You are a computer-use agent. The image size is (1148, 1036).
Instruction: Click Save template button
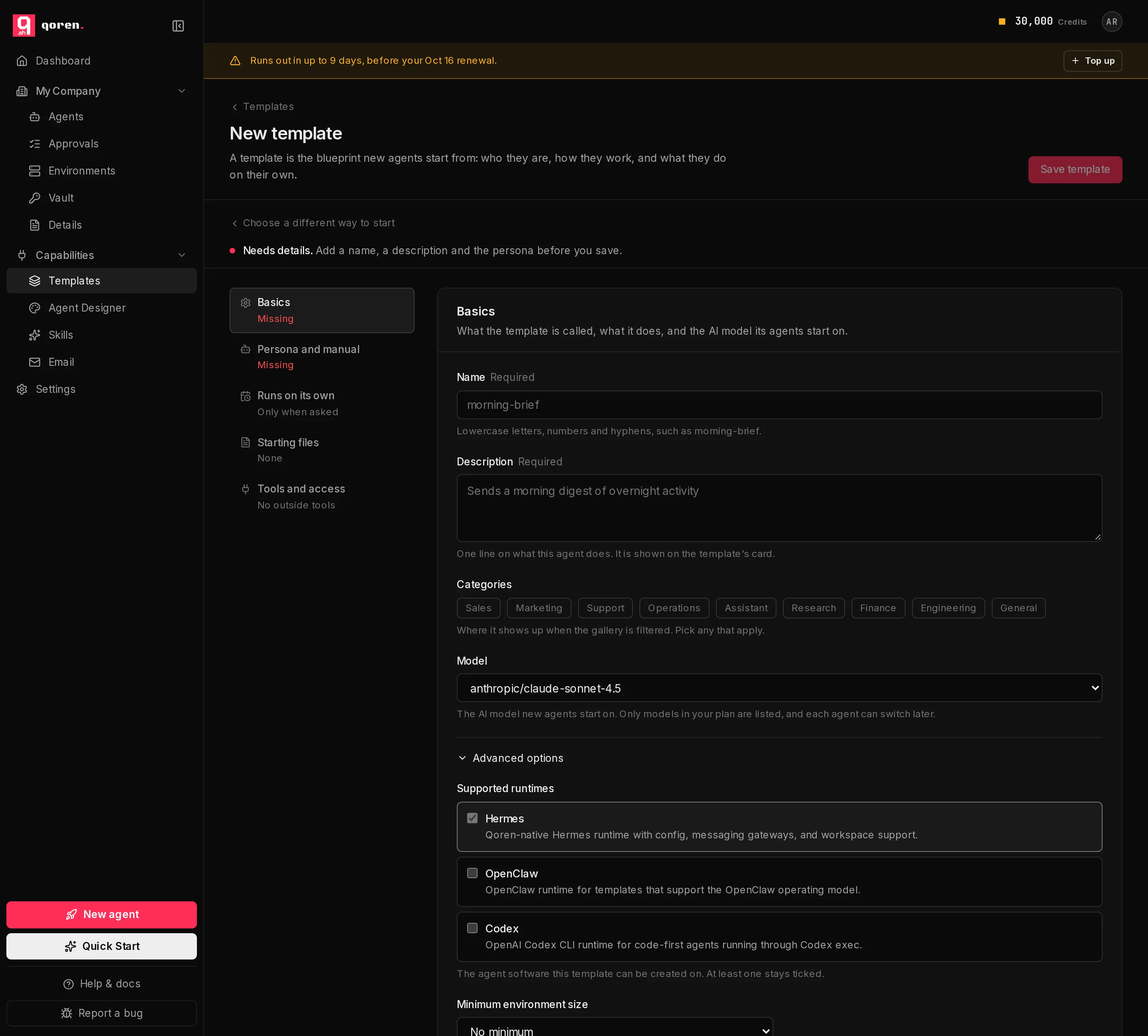1075,170
